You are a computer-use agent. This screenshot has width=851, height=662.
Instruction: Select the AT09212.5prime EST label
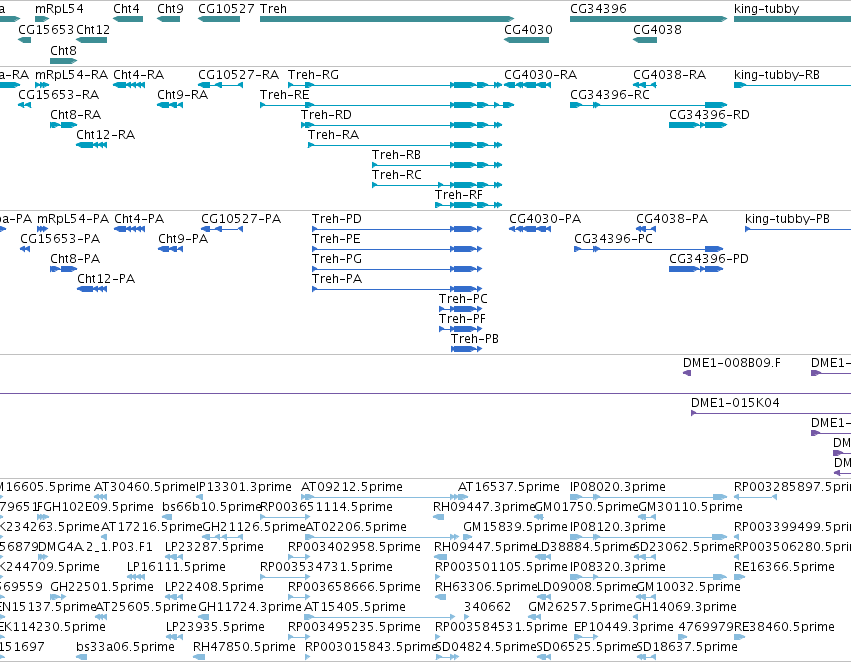pos(352,487)
